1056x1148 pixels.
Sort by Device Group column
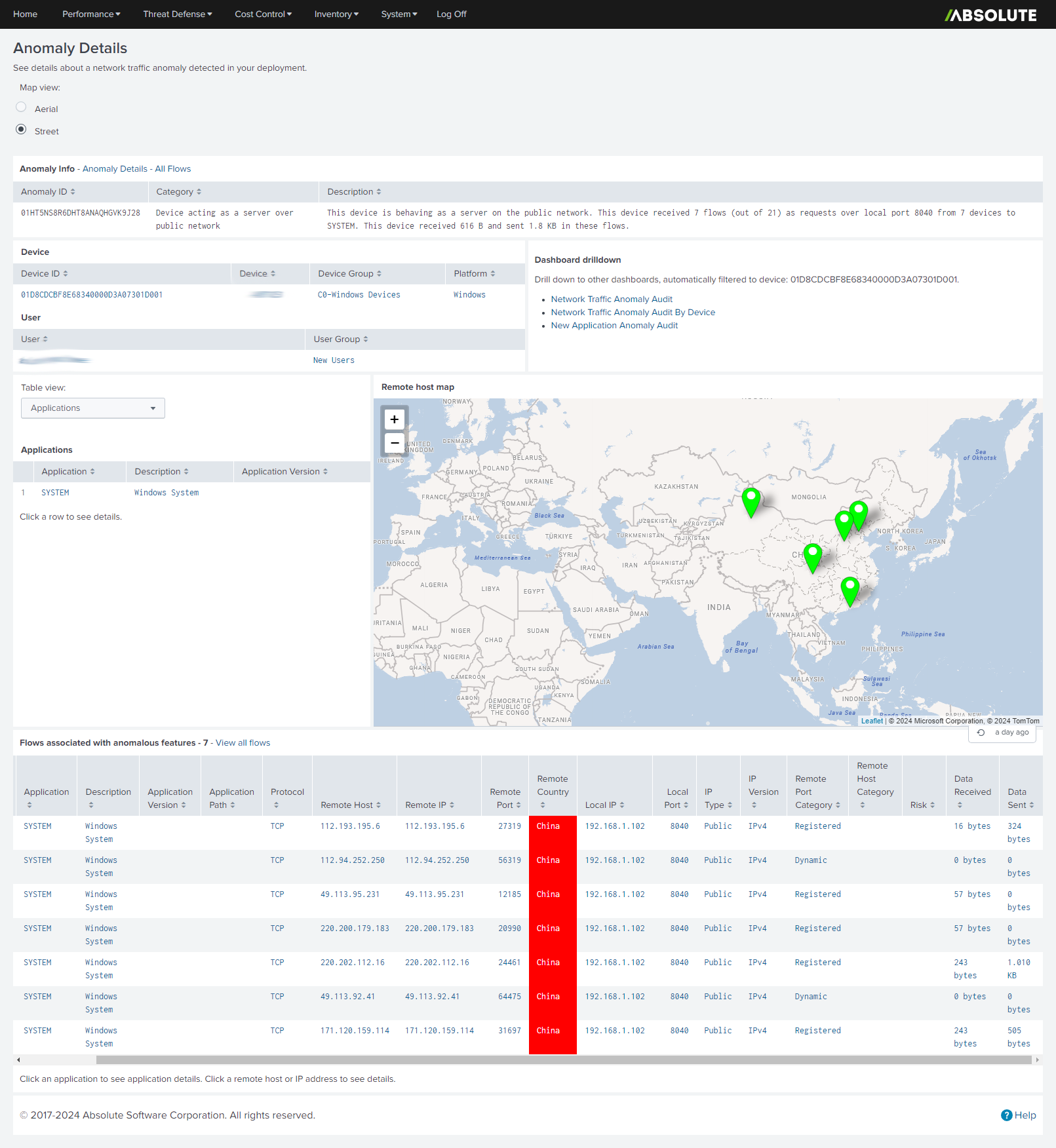pos(349,274)
